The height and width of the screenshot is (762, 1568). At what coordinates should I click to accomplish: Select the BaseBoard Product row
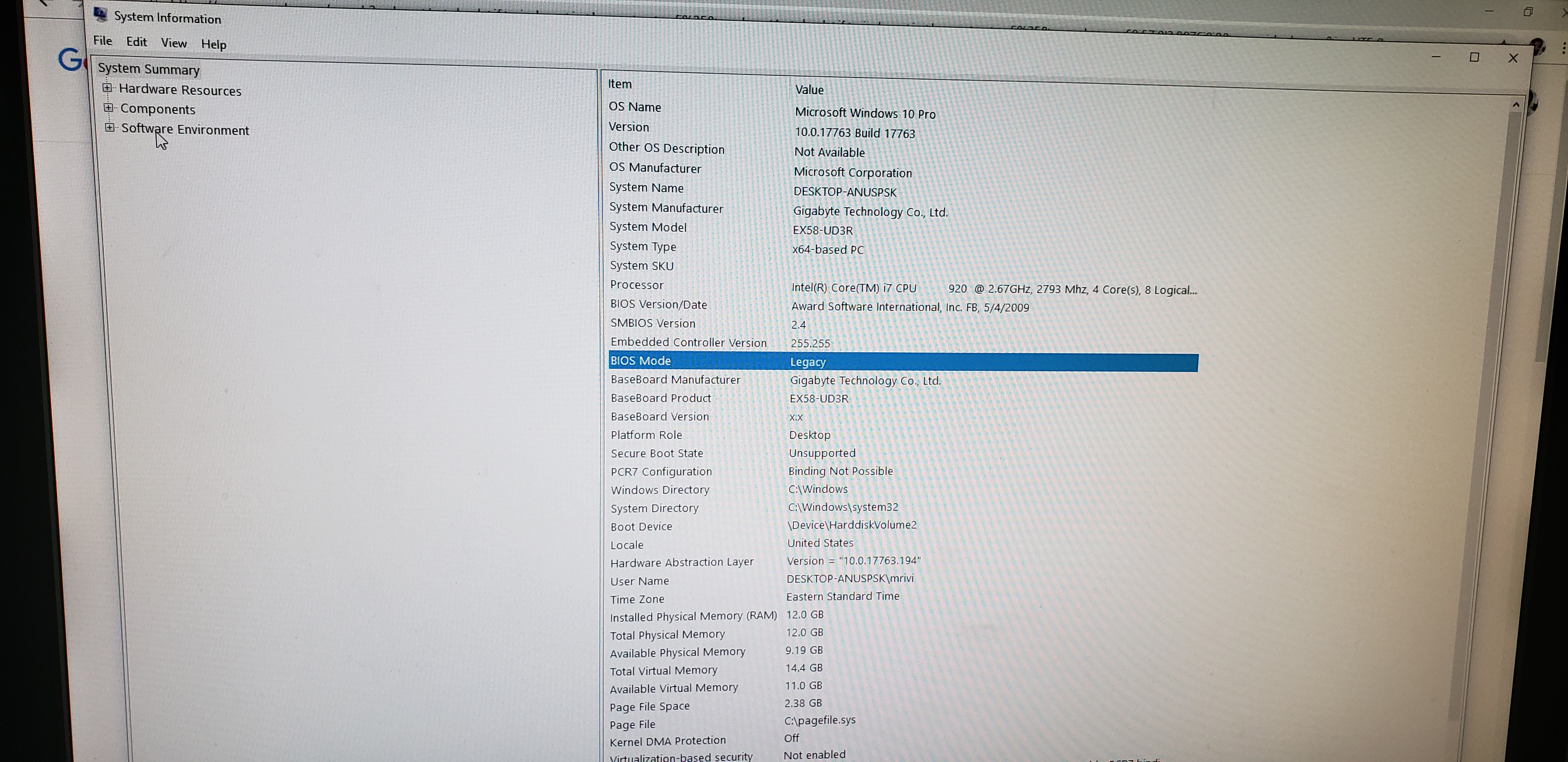point(903,398)
